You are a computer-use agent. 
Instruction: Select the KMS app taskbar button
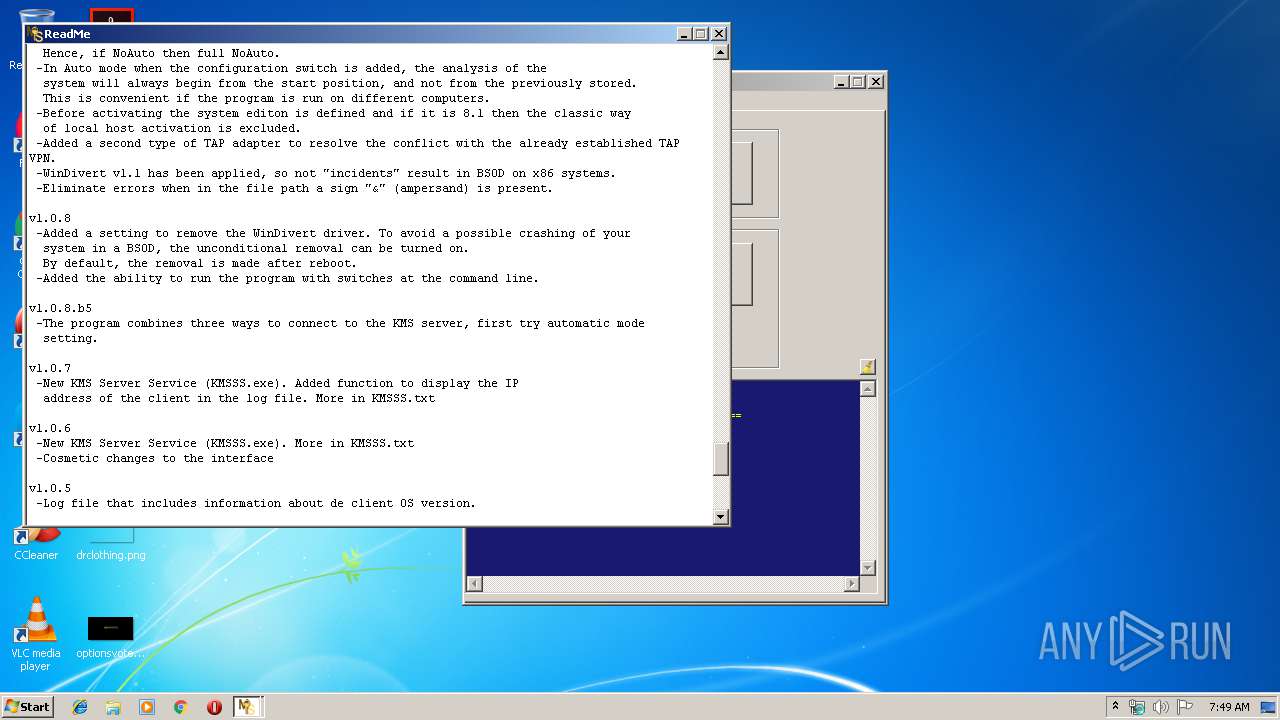(247, 707)
